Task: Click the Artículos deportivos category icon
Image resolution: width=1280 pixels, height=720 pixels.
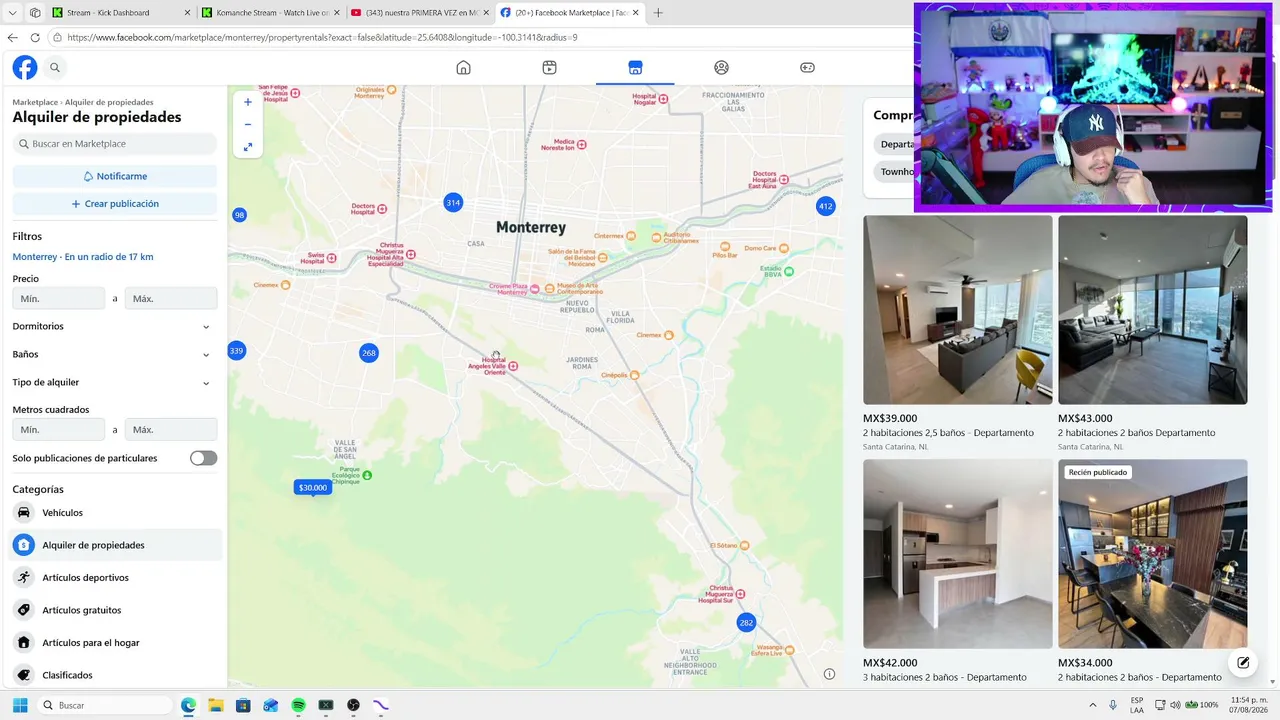Action: (x=24, y=578)
